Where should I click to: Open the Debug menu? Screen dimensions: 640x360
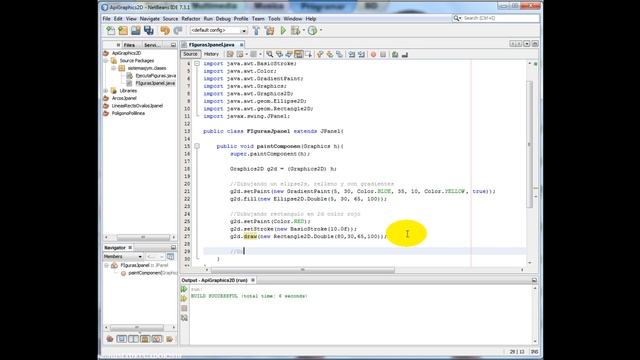(x=223, y=19)
